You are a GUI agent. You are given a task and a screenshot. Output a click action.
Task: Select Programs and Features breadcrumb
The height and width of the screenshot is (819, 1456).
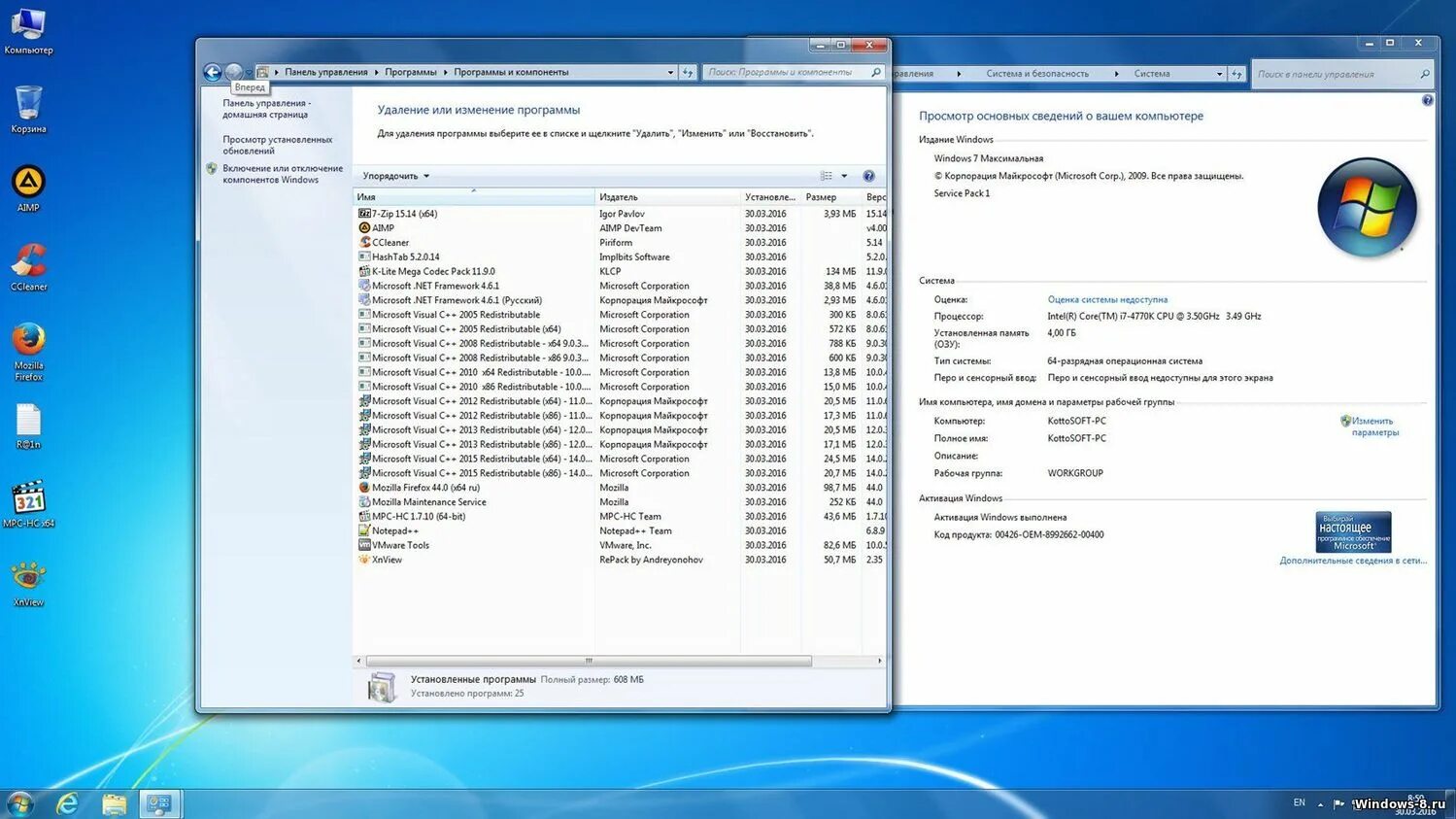coord(511,72)
